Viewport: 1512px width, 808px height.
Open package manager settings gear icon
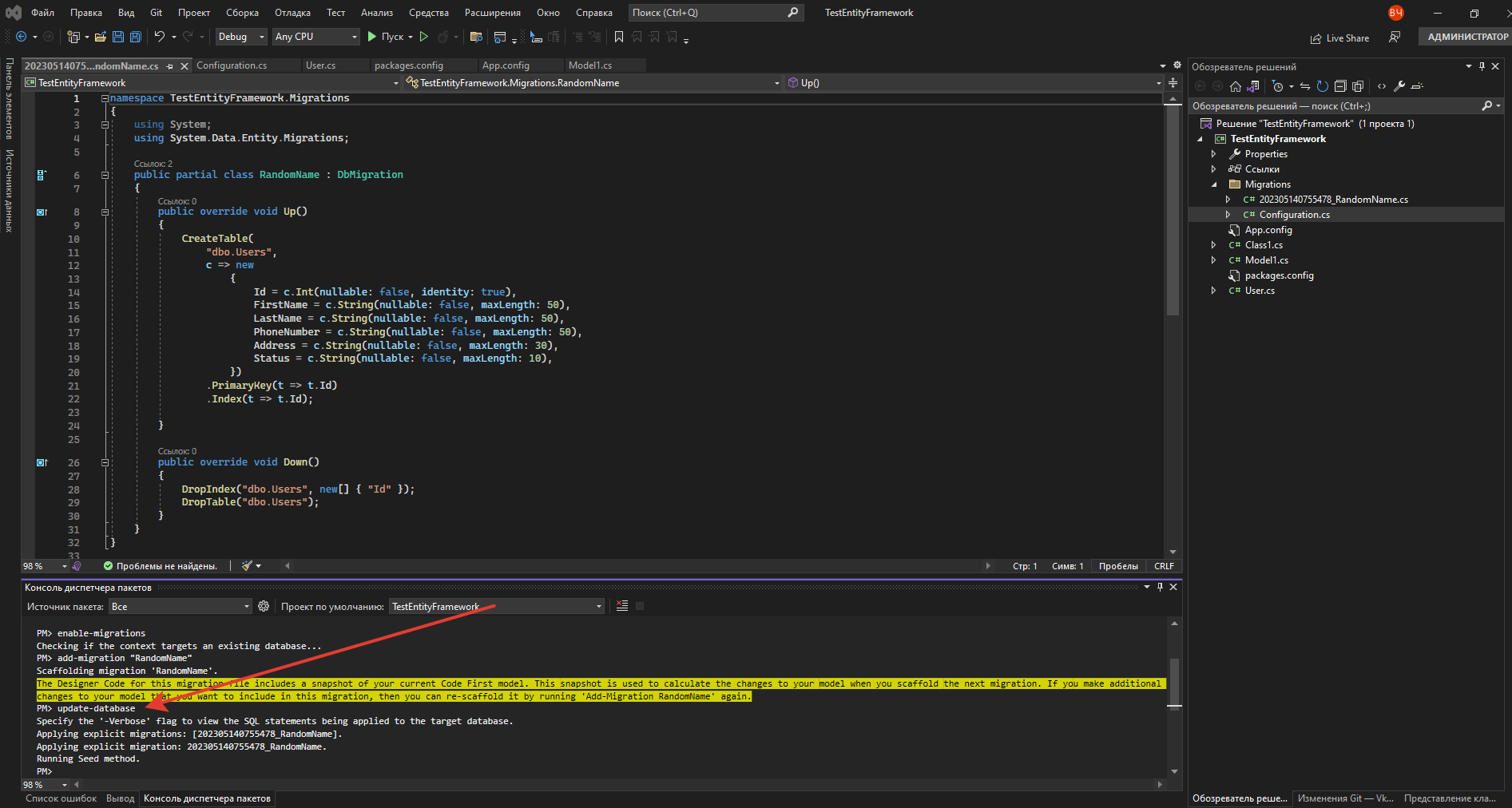[264, 607]
